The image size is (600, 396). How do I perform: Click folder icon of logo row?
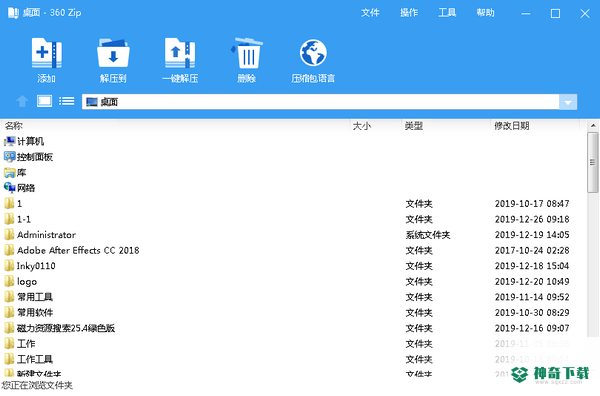(9, 282)
